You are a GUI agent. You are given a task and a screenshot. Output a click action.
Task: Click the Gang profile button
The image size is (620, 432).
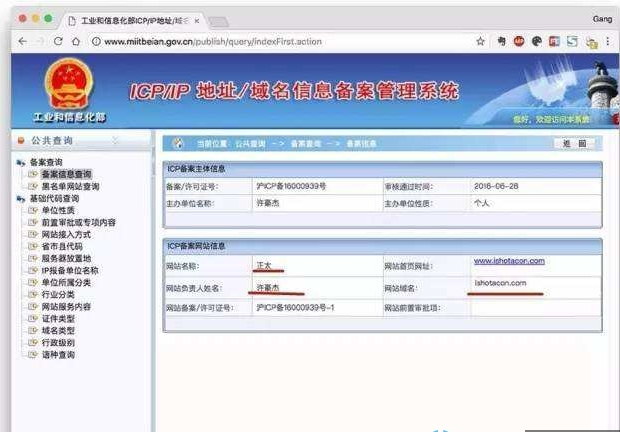[602, 19]
